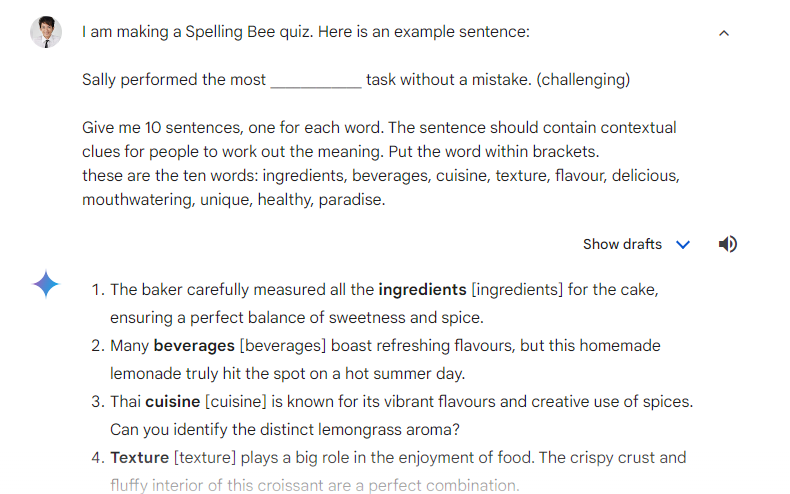Click the lemonade sentence in item two
This screenshot has height=494, width=790.
pos(288,374)
